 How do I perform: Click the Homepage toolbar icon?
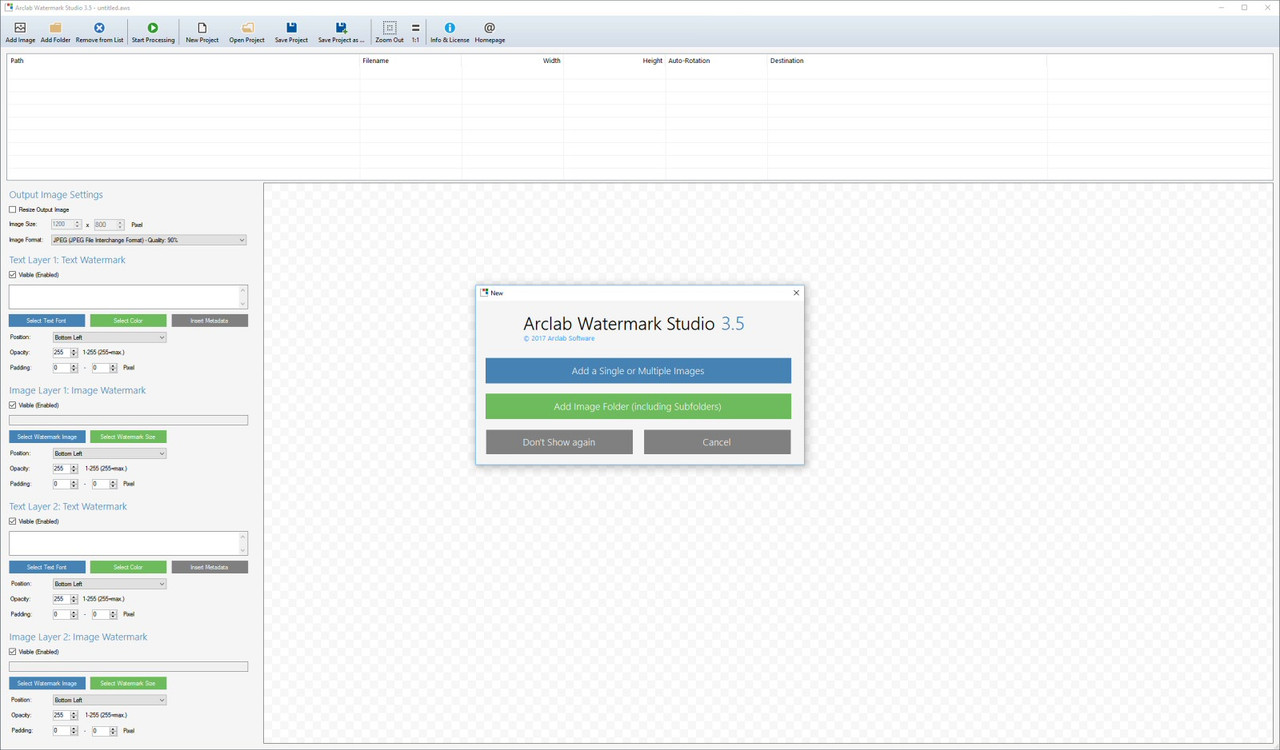click(490, 32)
